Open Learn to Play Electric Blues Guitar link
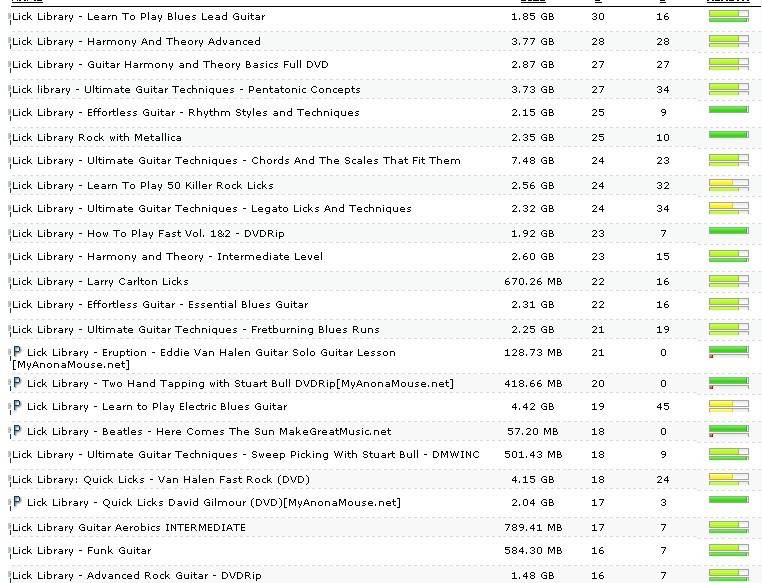The image size is (762, 583). tap(157, 406)
